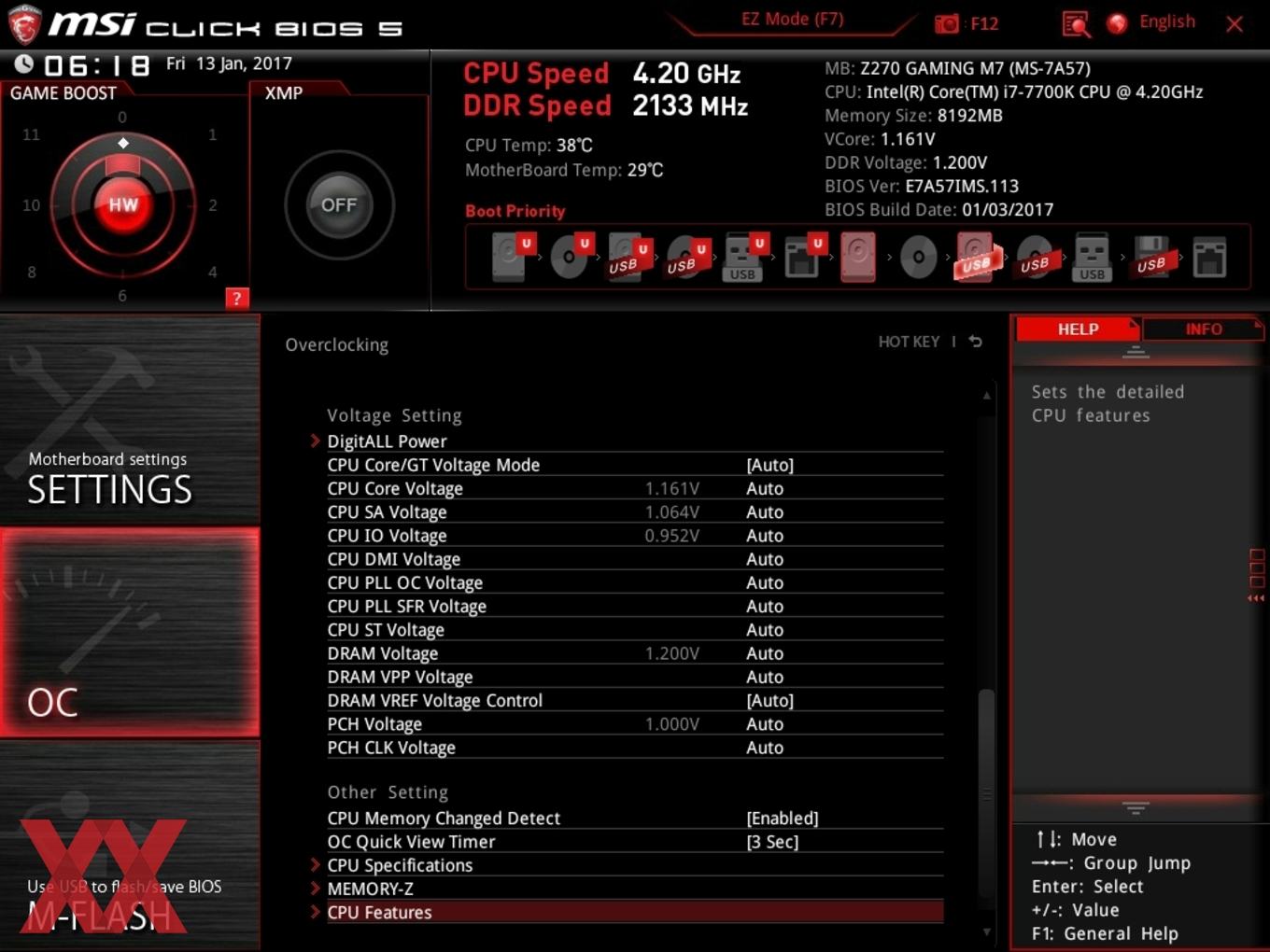The width and height of the screenshot is (1270, 952).
Task: Click the F12 screenshot camera icon
Action: point(947,24)
